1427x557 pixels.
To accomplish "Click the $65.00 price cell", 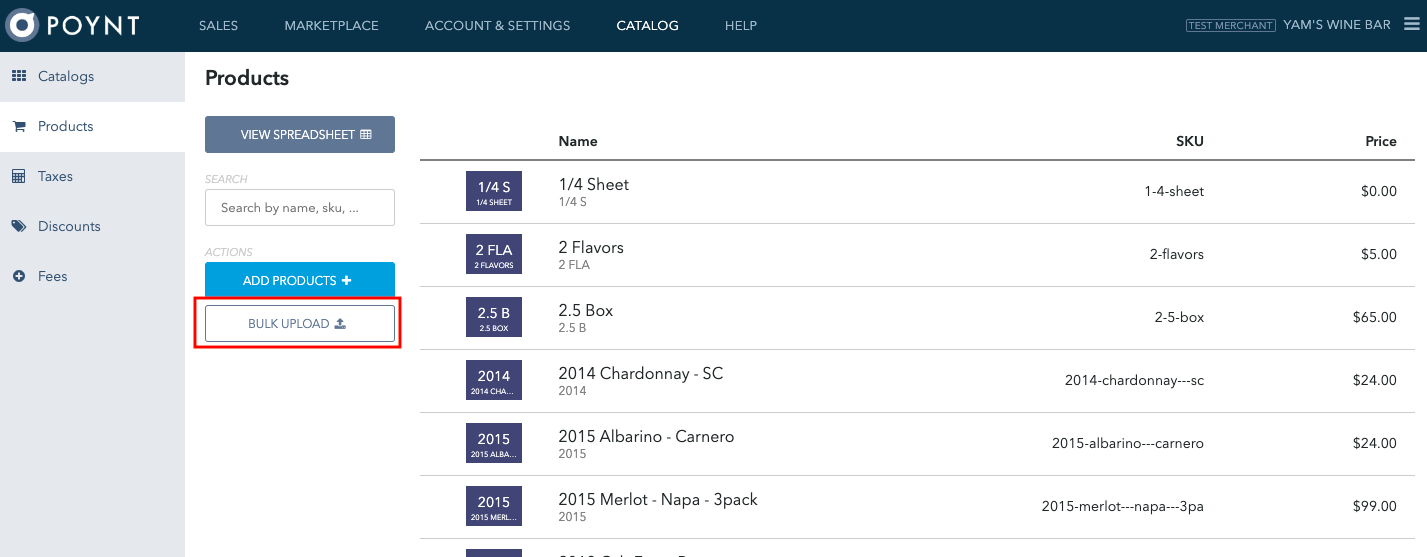I will pos(1375,317).
